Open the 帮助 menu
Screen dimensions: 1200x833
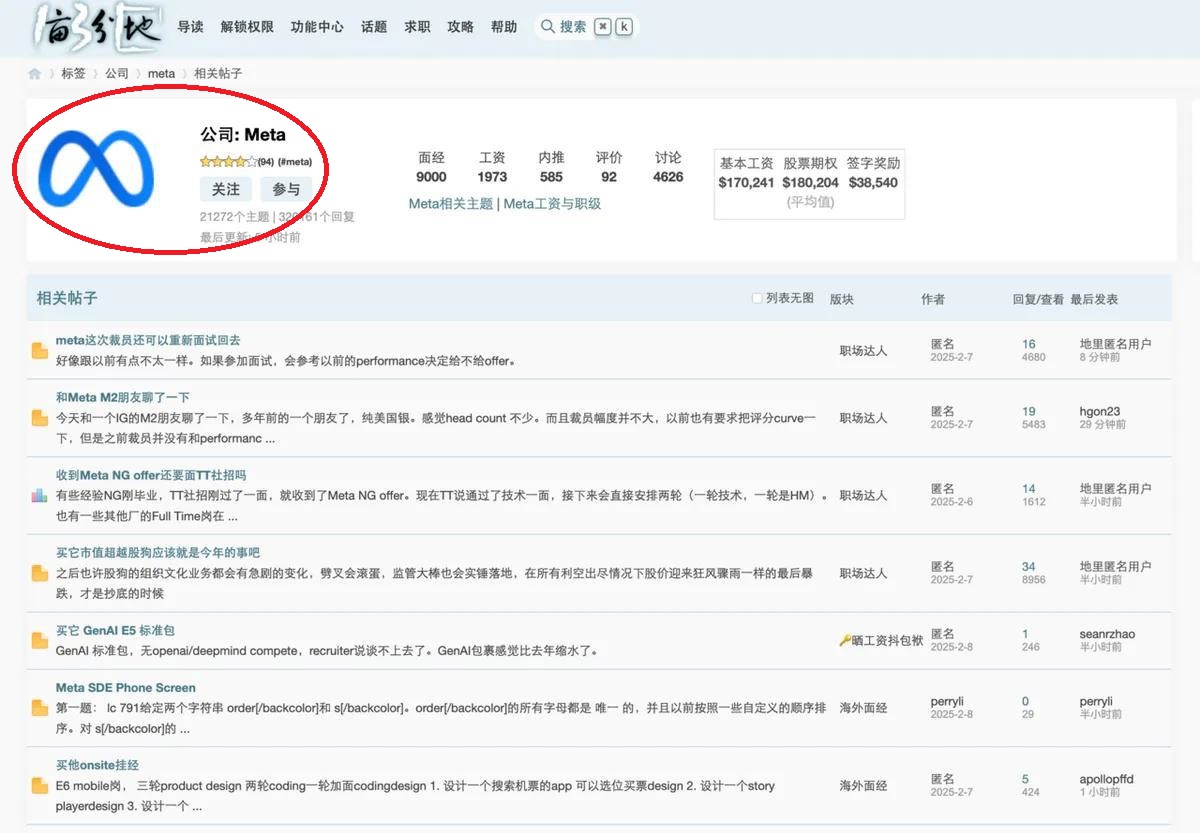pyautogui.click(x=504, y=27)
